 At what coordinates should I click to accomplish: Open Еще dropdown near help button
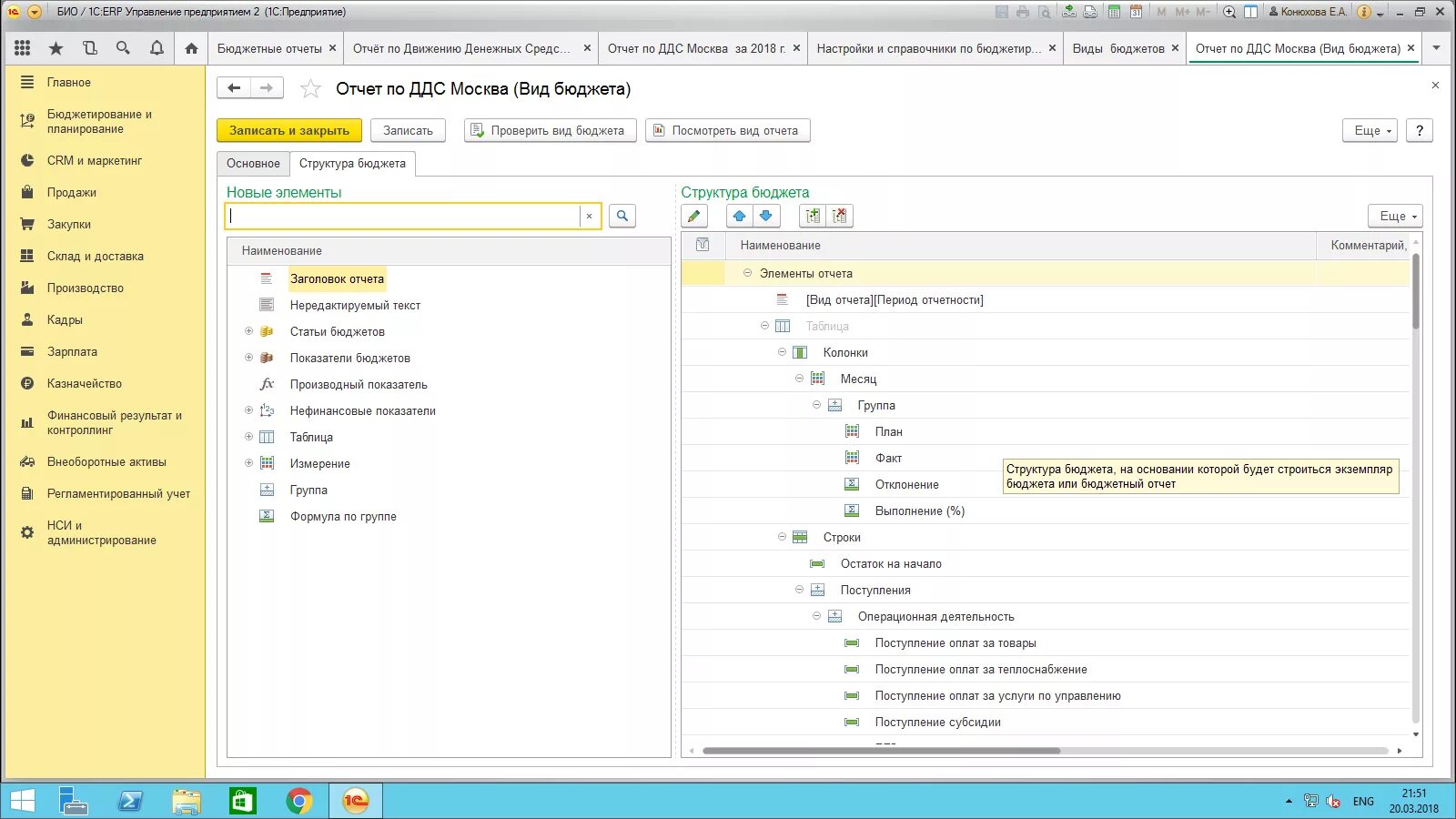point(1370,130)
